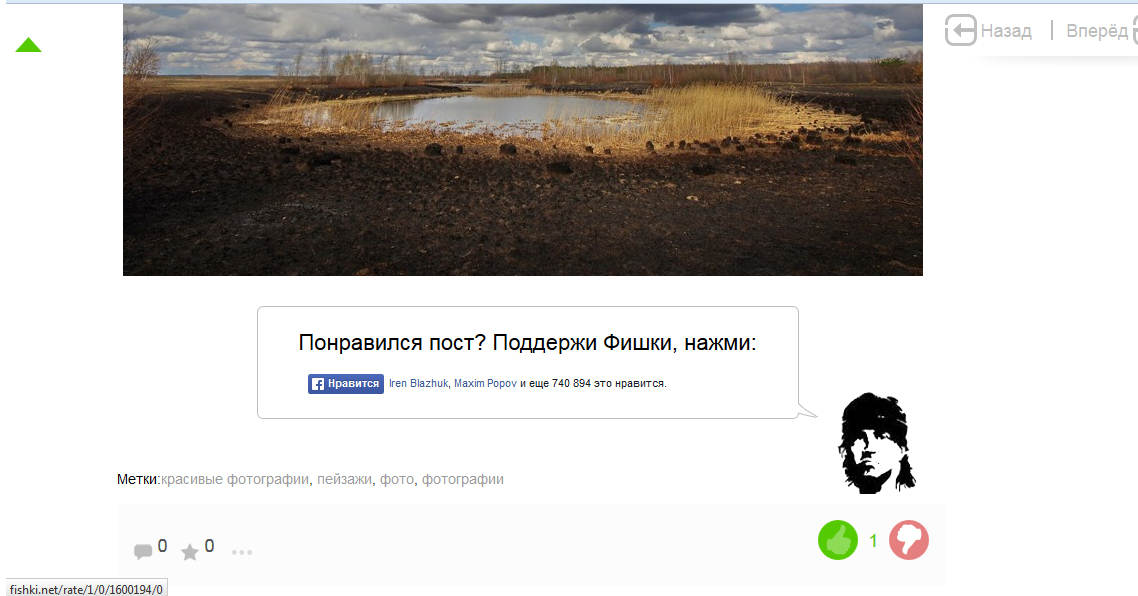Image resolution: width=1138 pixels, height=596 pixels.
Task: Open Iren Blazhuk's profile link
Action: [418, 383]
